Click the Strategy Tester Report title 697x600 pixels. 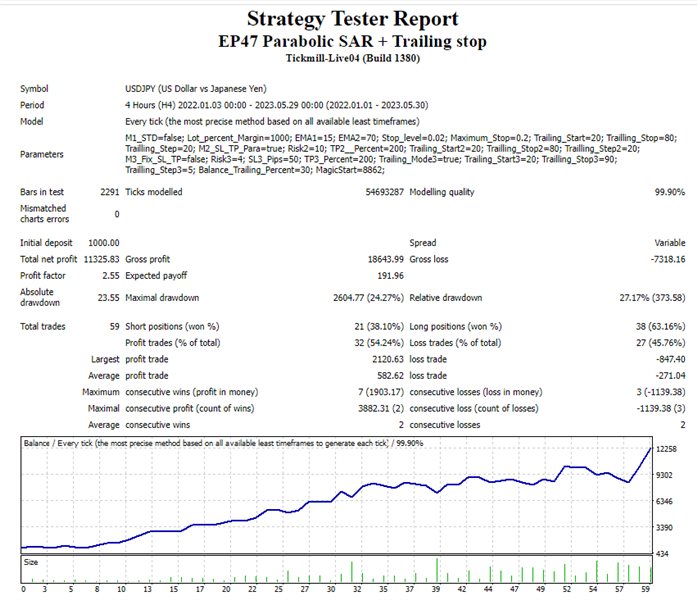point(353,19)
